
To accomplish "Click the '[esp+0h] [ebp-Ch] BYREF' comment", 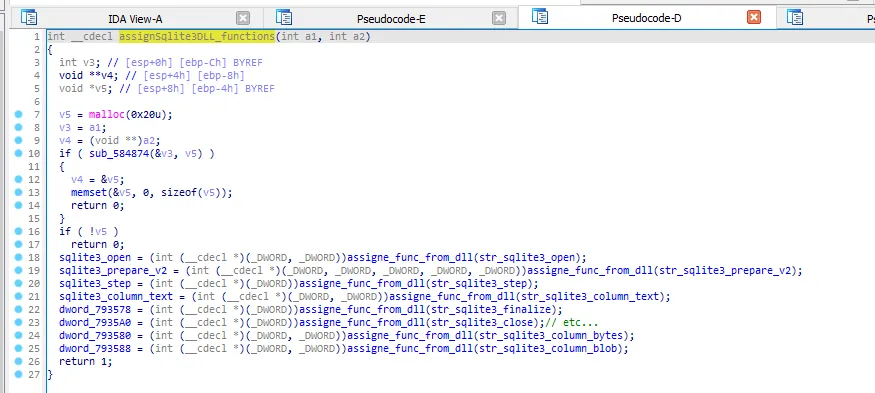I will pyautogui.click(x=195, y=63).
